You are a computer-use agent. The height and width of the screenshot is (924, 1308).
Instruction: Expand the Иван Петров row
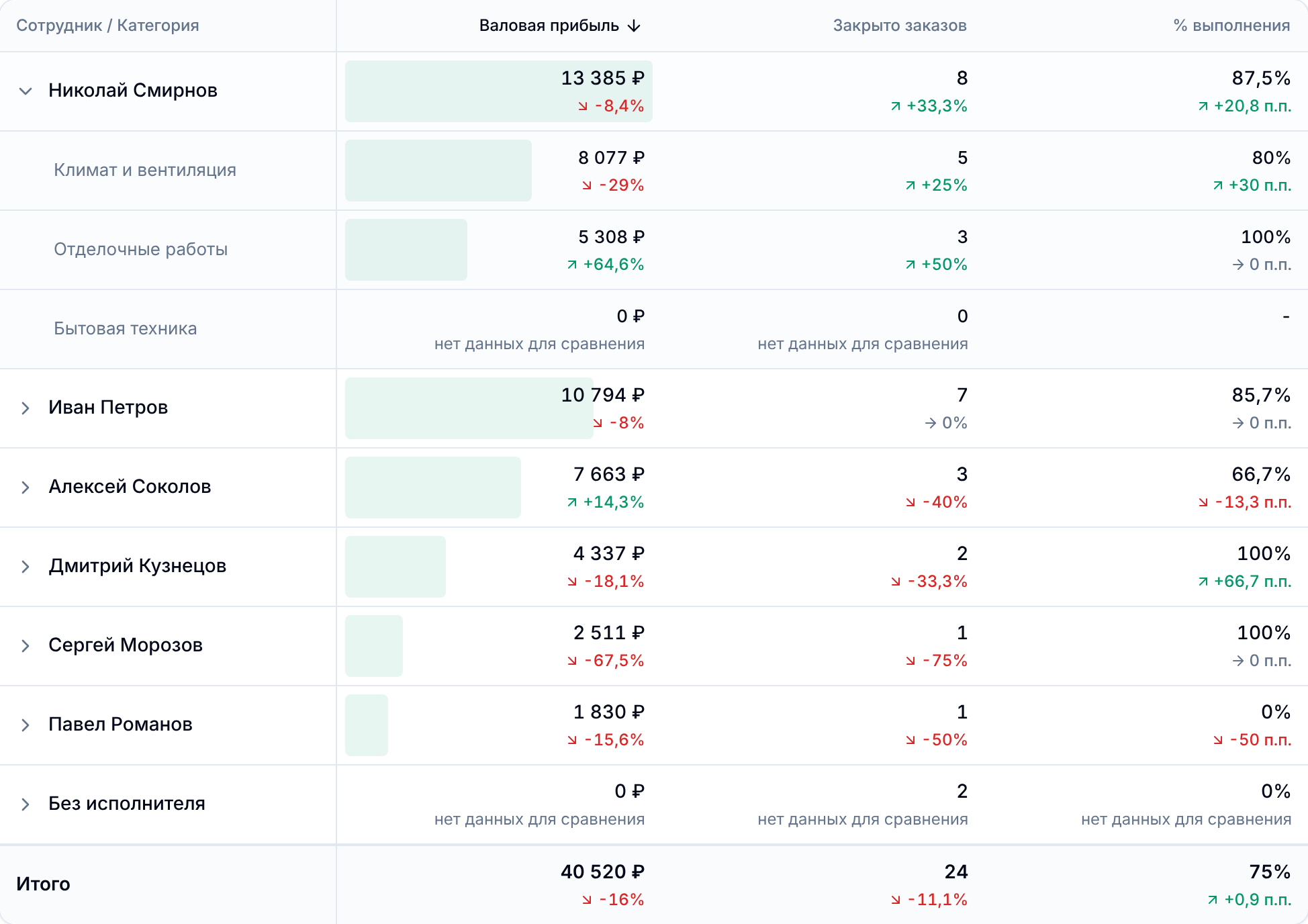[26, 408]
